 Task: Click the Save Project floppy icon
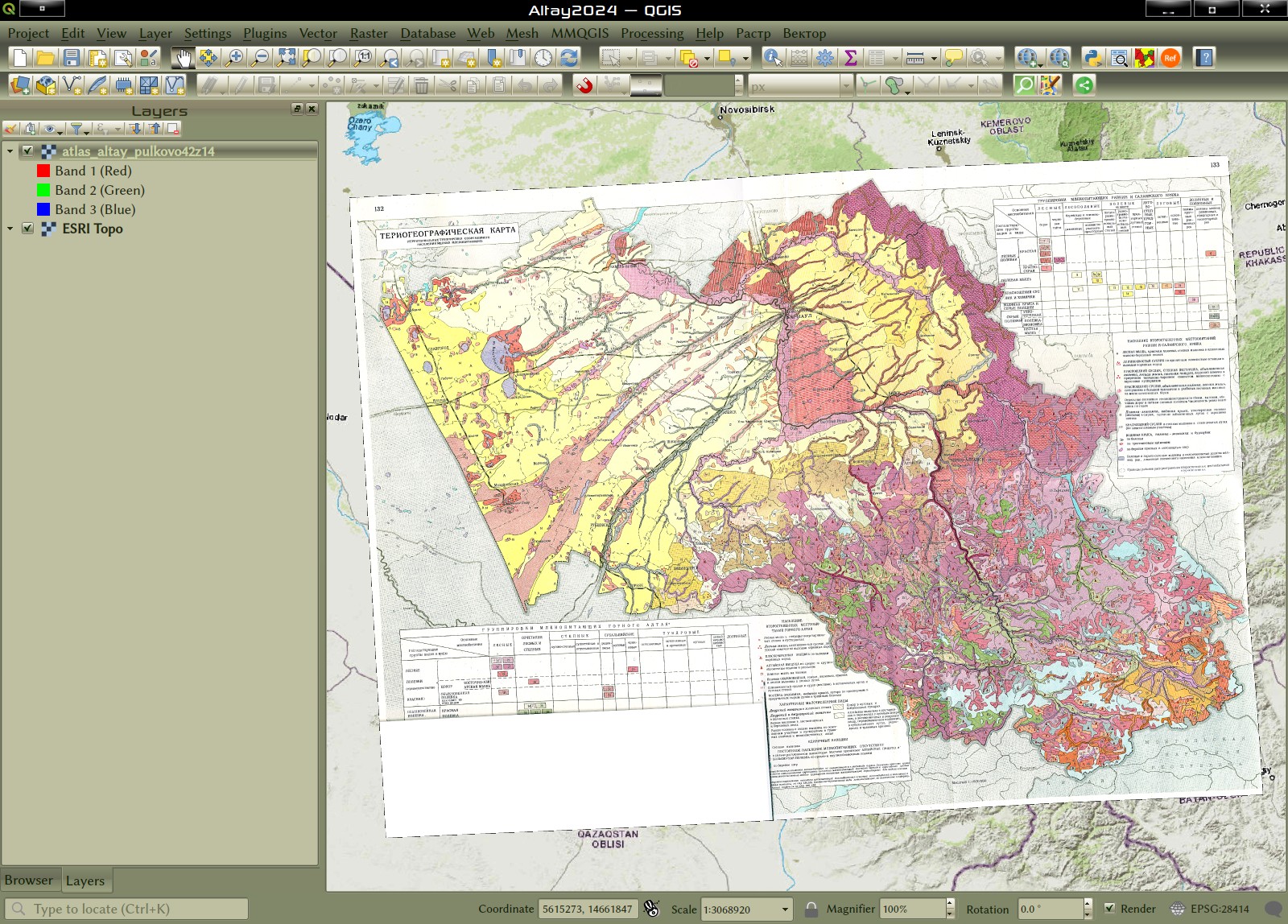72,58
